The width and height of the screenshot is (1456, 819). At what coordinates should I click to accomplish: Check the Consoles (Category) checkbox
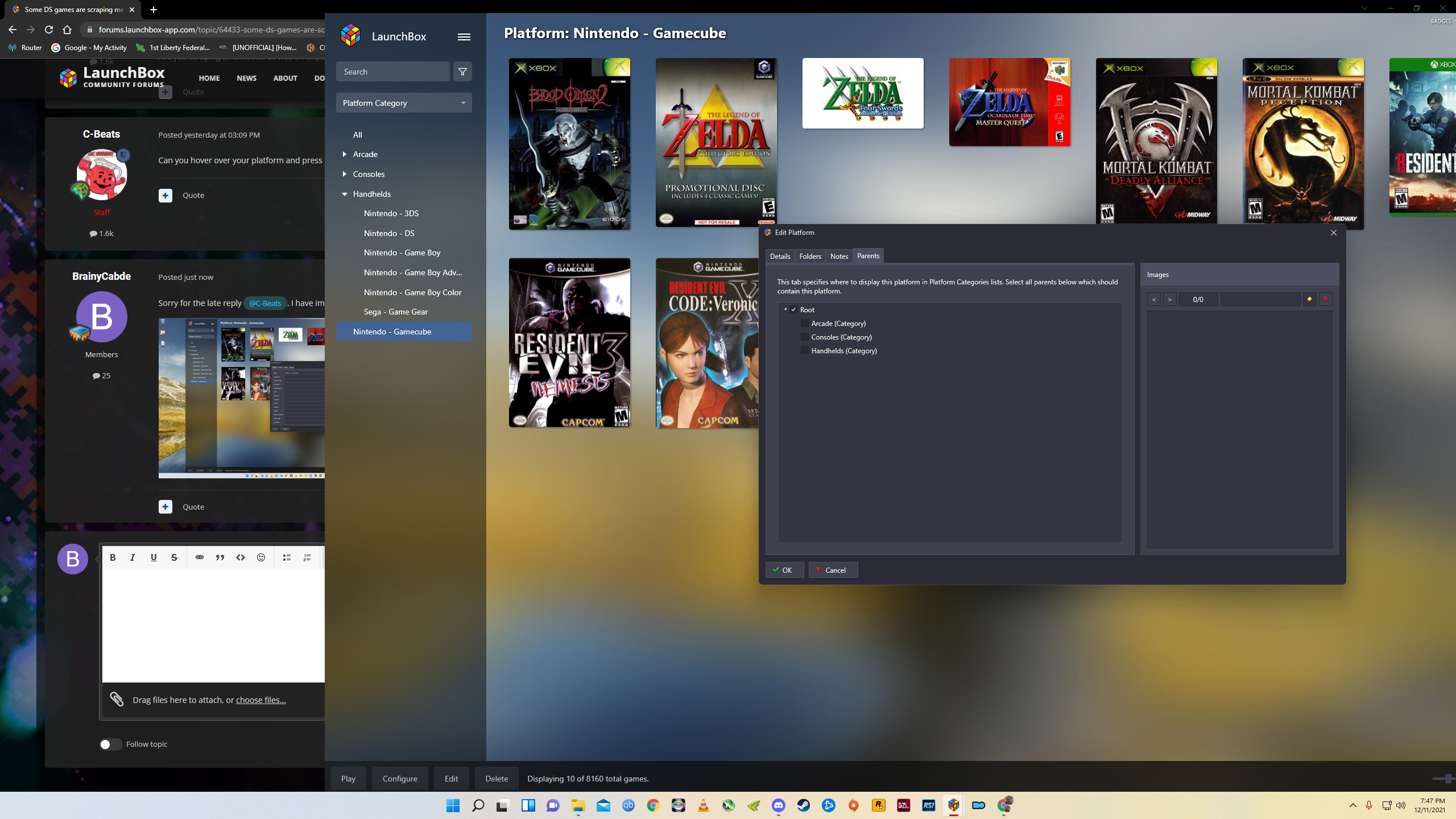pos(804,337)
